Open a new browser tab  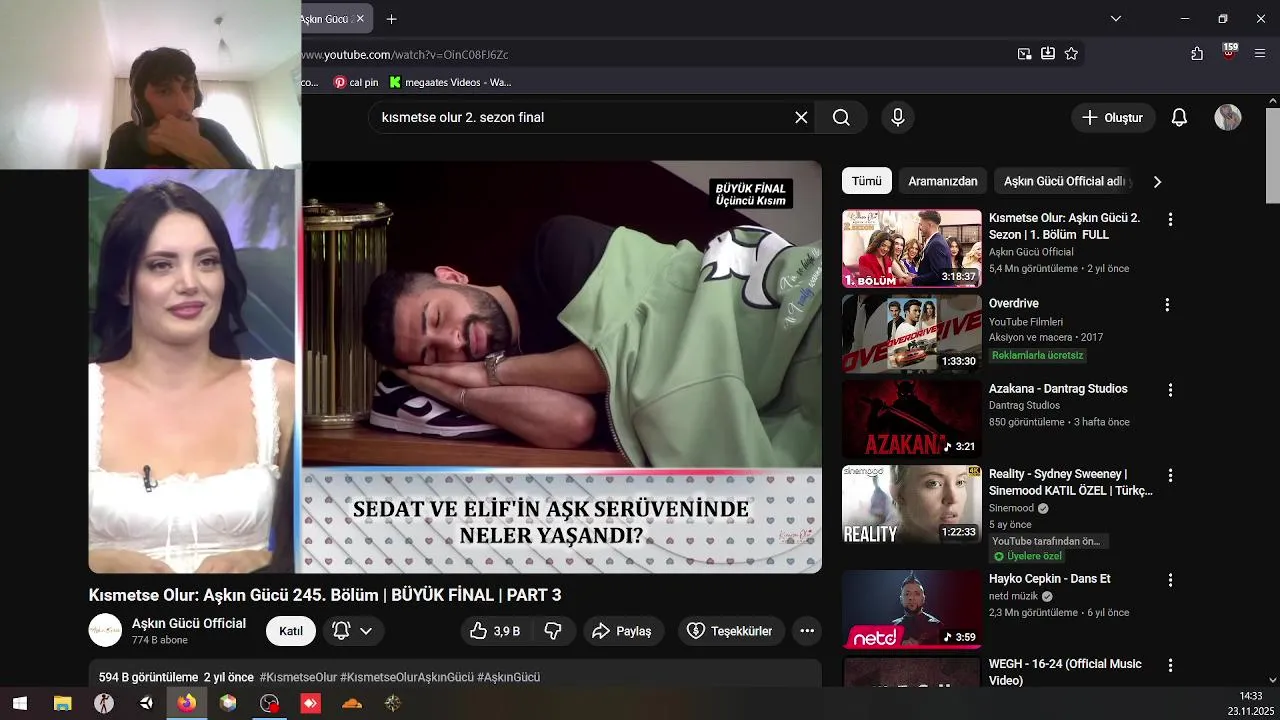[x=391, y=19]
